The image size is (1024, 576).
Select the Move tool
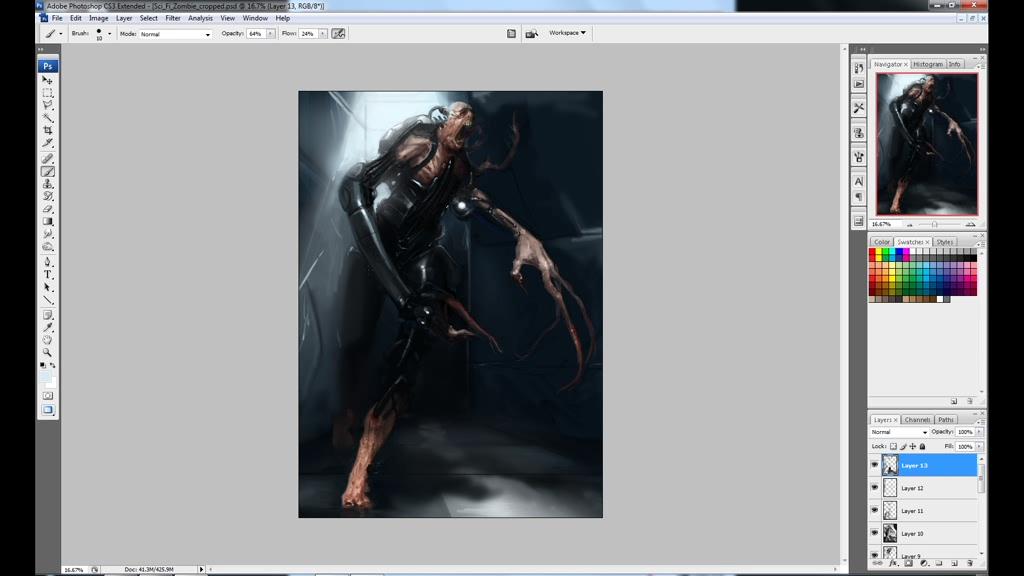(x=47, y=80)
